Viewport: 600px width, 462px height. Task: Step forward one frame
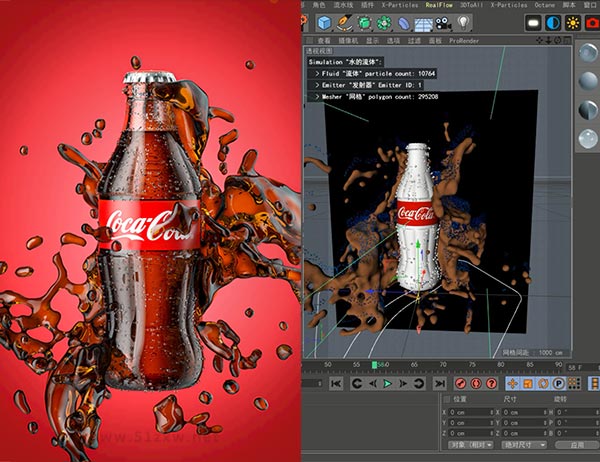tap(403, 383)
